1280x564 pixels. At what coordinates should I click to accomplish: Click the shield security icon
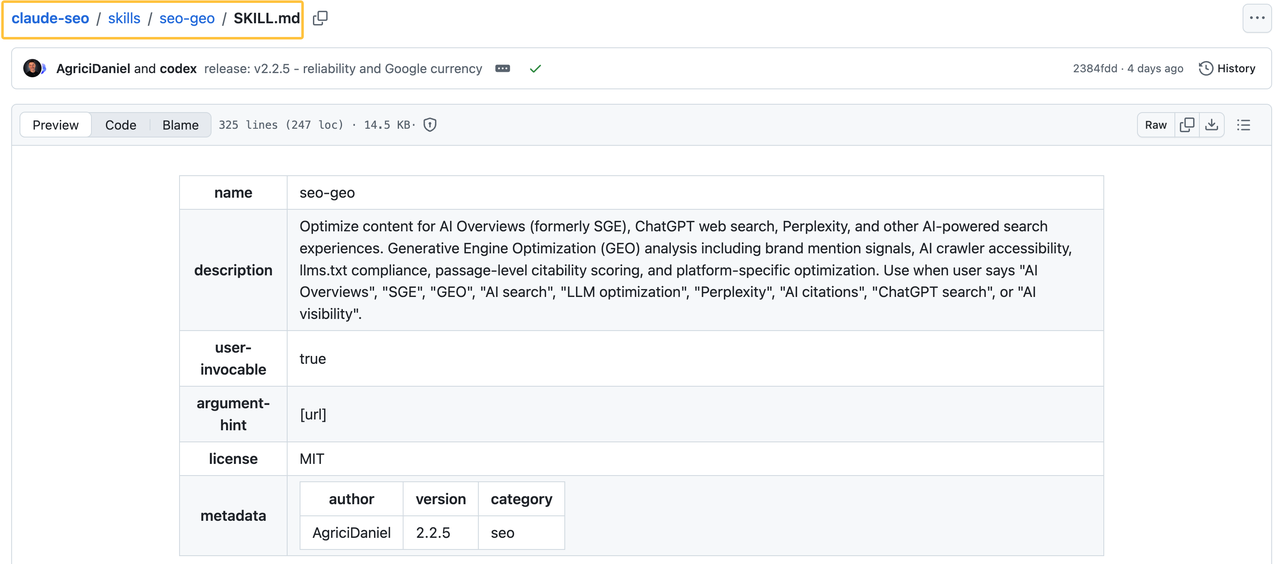[x=430, y=125]
